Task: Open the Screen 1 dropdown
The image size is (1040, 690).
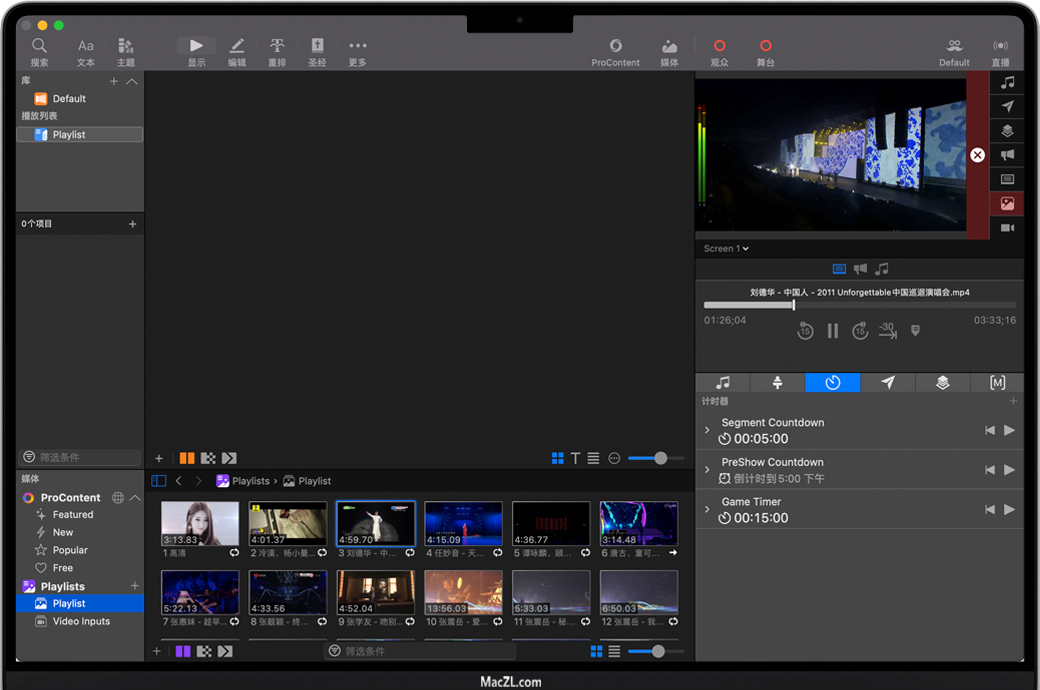Action: tap(726, 249)
